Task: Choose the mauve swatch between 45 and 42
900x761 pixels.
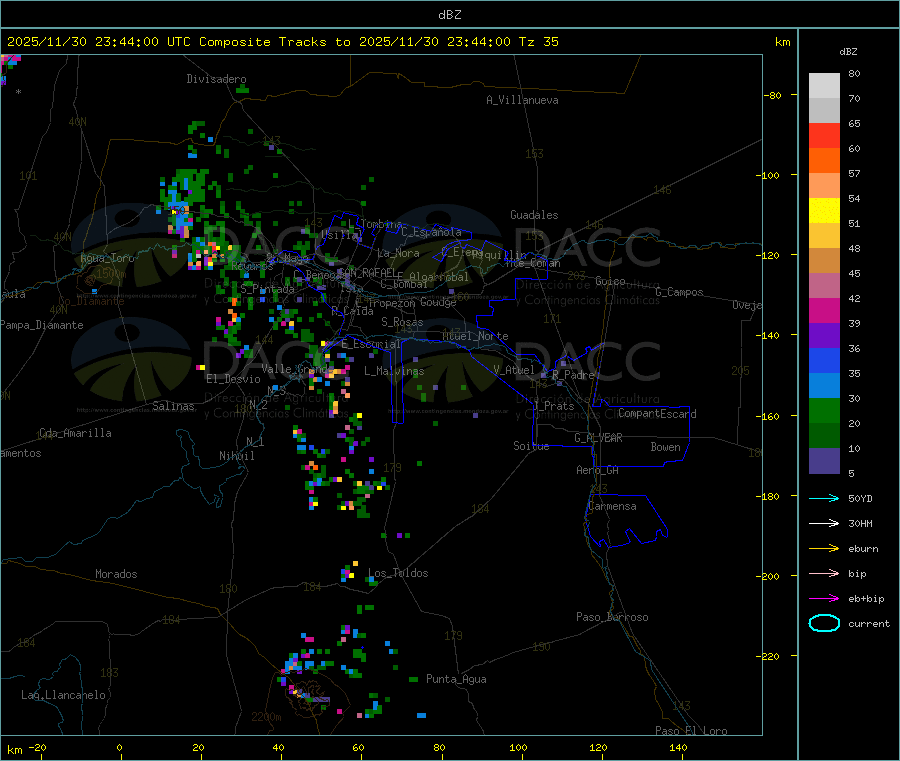Action: click(x=824, y=285)
